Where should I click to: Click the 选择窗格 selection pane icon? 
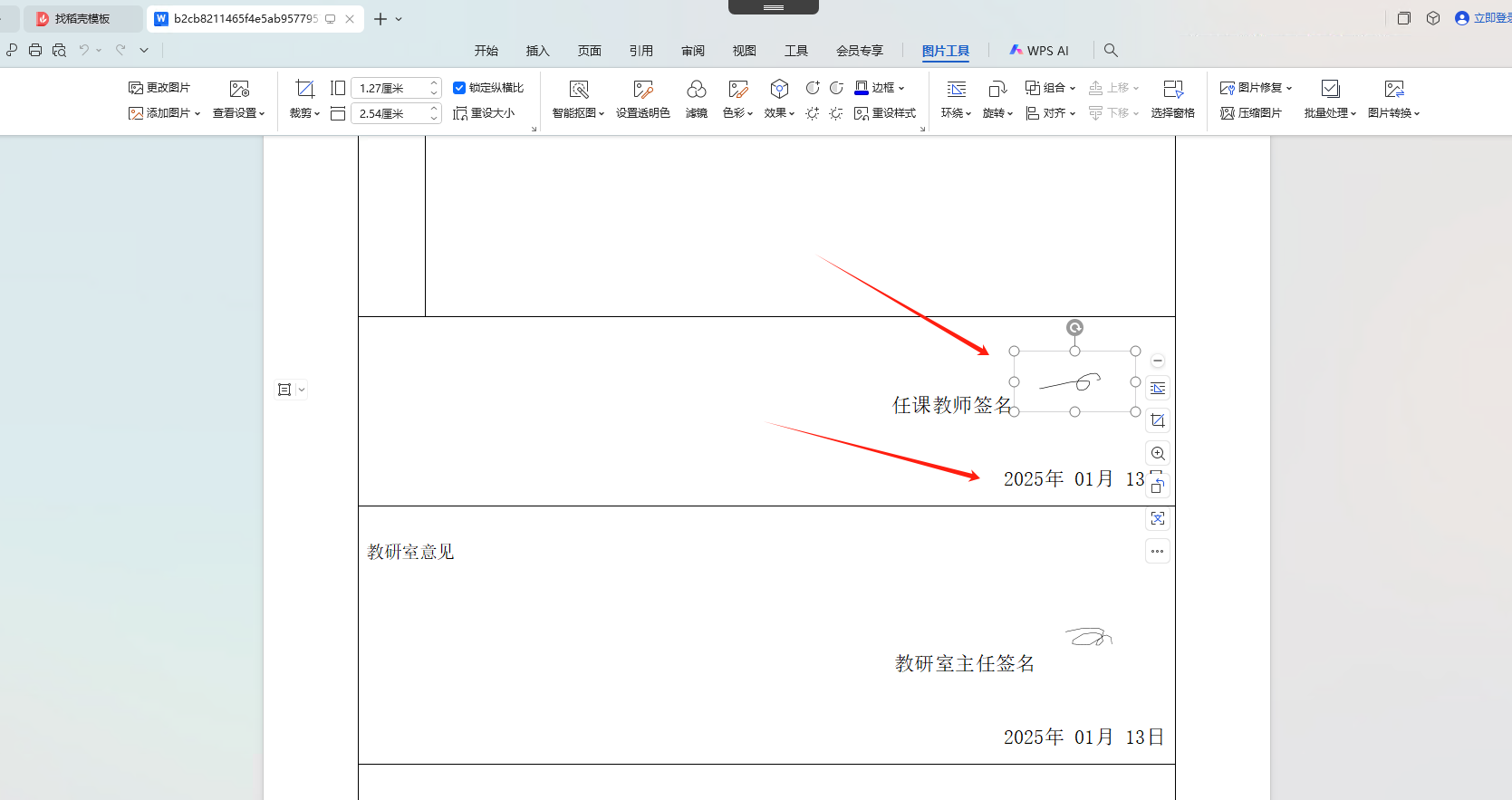[1173, 89]
